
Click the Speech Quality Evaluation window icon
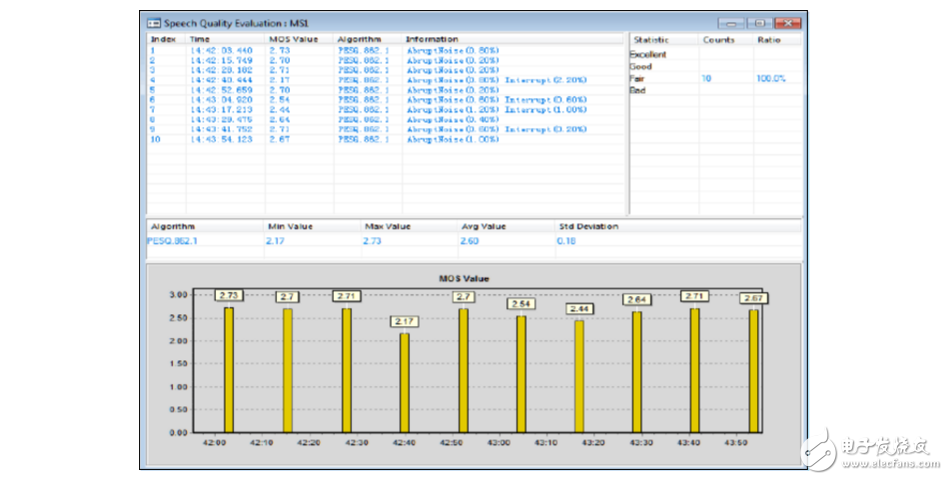coord(152,21)
